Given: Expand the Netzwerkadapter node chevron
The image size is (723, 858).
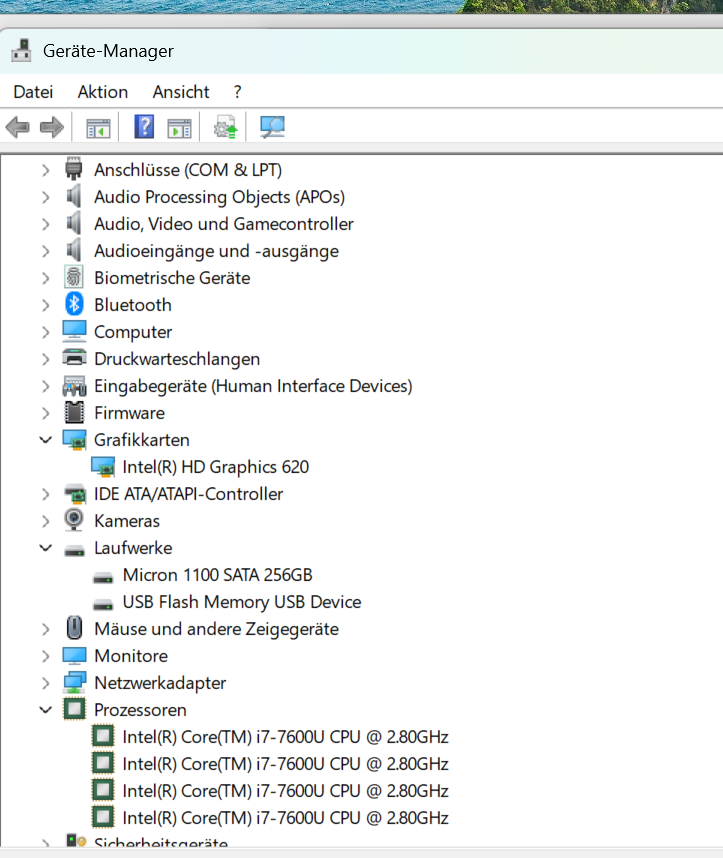Looking at the screenshot, I should pyautogui.click(x=45, y=683).
